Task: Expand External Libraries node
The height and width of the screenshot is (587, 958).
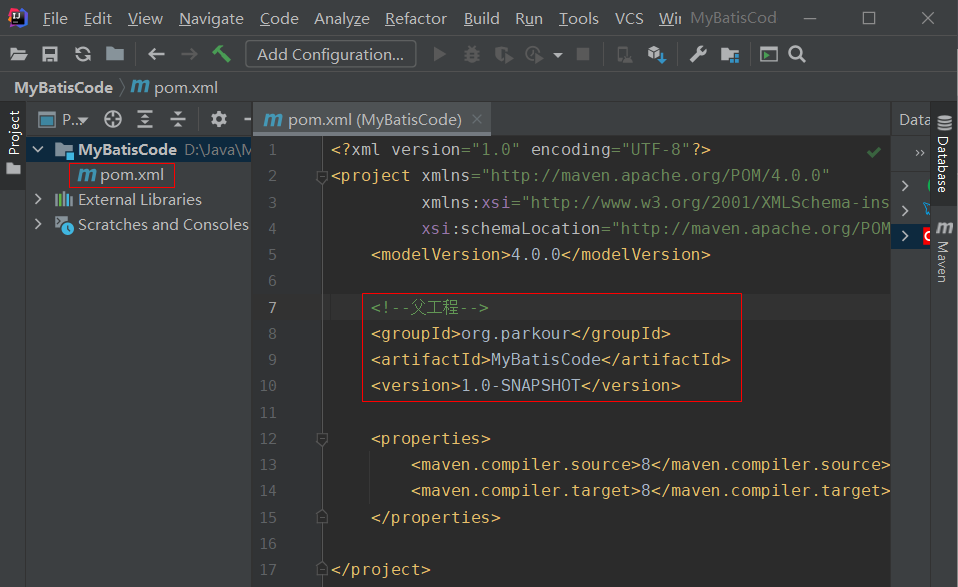Action: pos(38,200)
